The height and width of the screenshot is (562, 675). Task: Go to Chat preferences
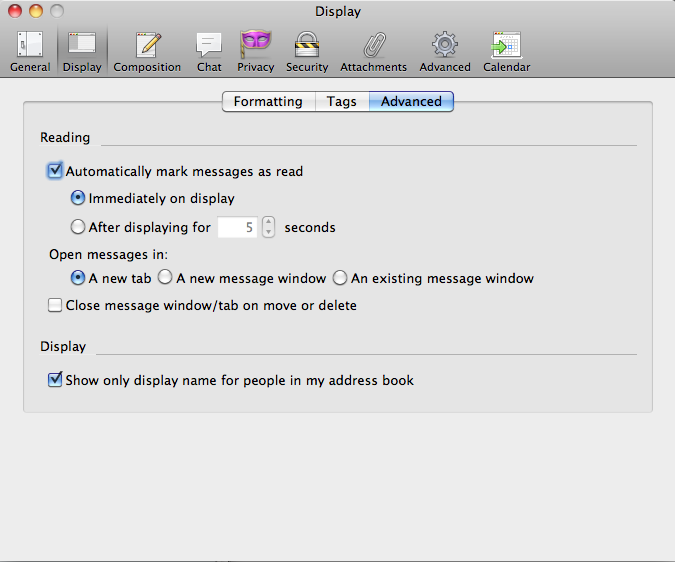point(209,52)
